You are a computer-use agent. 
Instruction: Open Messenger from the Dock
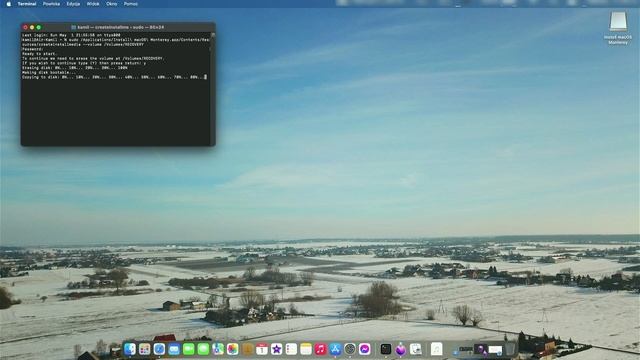click(364, 349)
